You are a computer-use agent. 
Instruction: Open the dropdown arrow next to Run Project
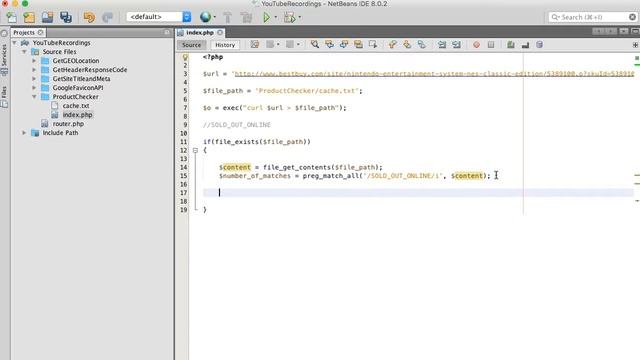(275, 17)
